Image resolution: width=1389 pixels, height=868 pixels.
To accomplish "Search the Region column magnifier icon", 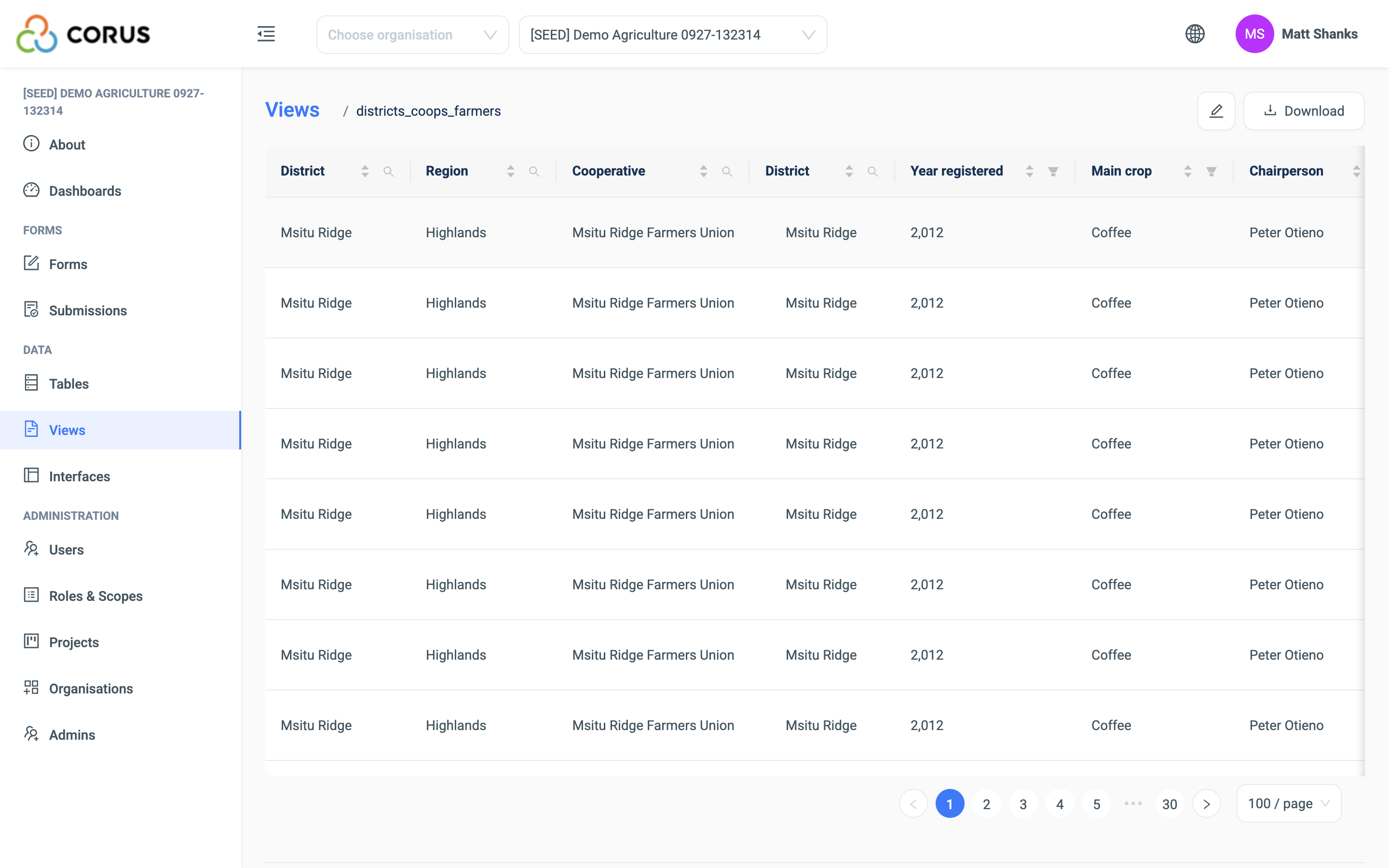I will coord(534,171).
